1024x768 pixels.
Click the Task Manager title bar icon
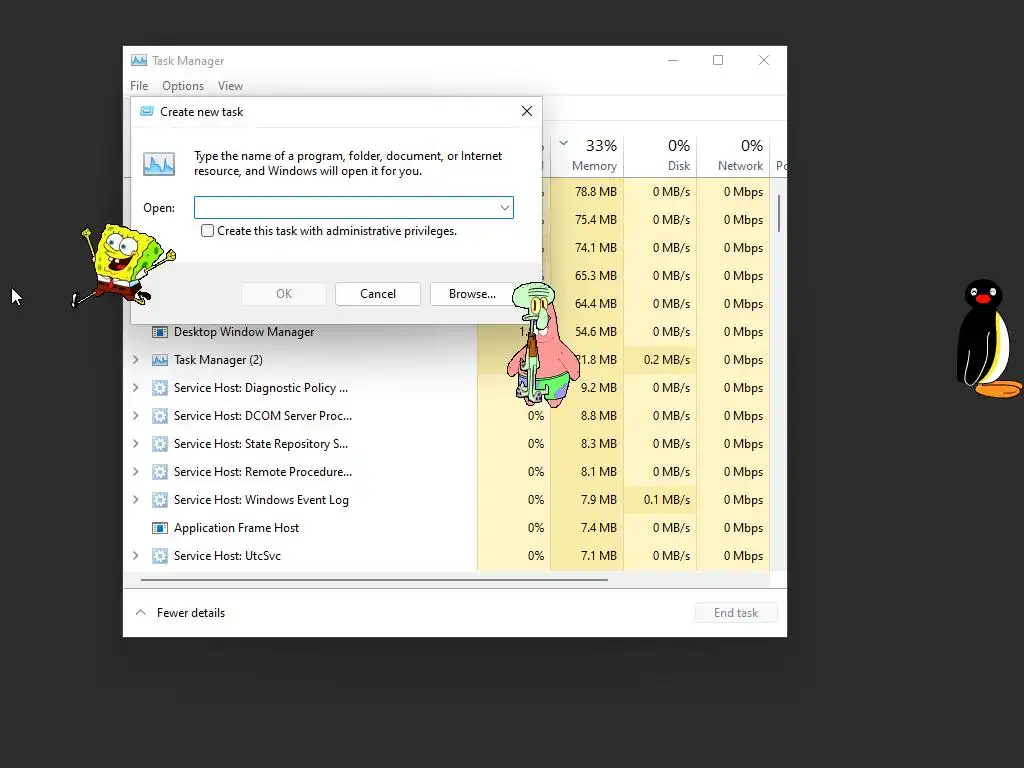[138, 60]
